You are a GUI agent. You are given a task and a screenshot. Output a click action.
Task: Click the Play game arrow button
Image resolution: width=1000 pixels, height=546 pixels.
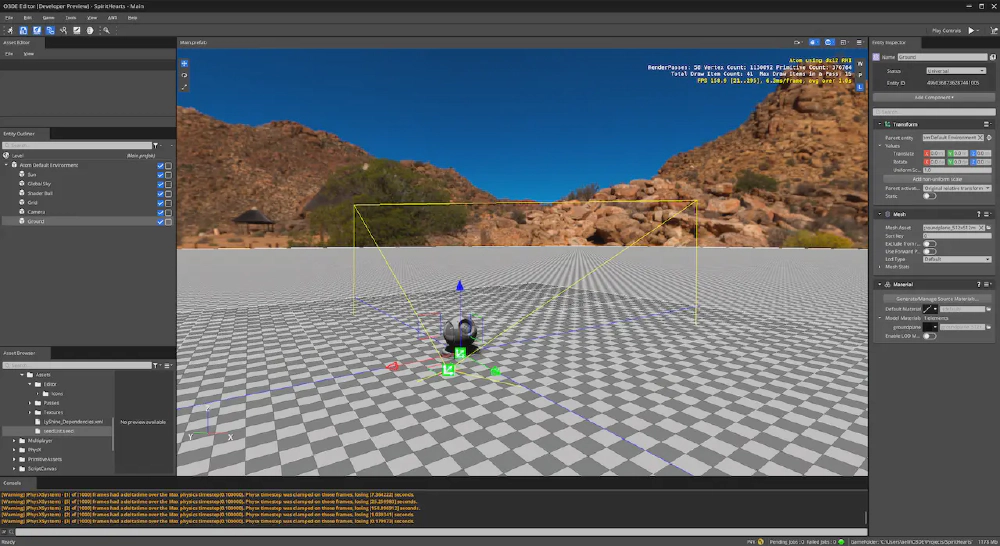[x=970, y=31]
